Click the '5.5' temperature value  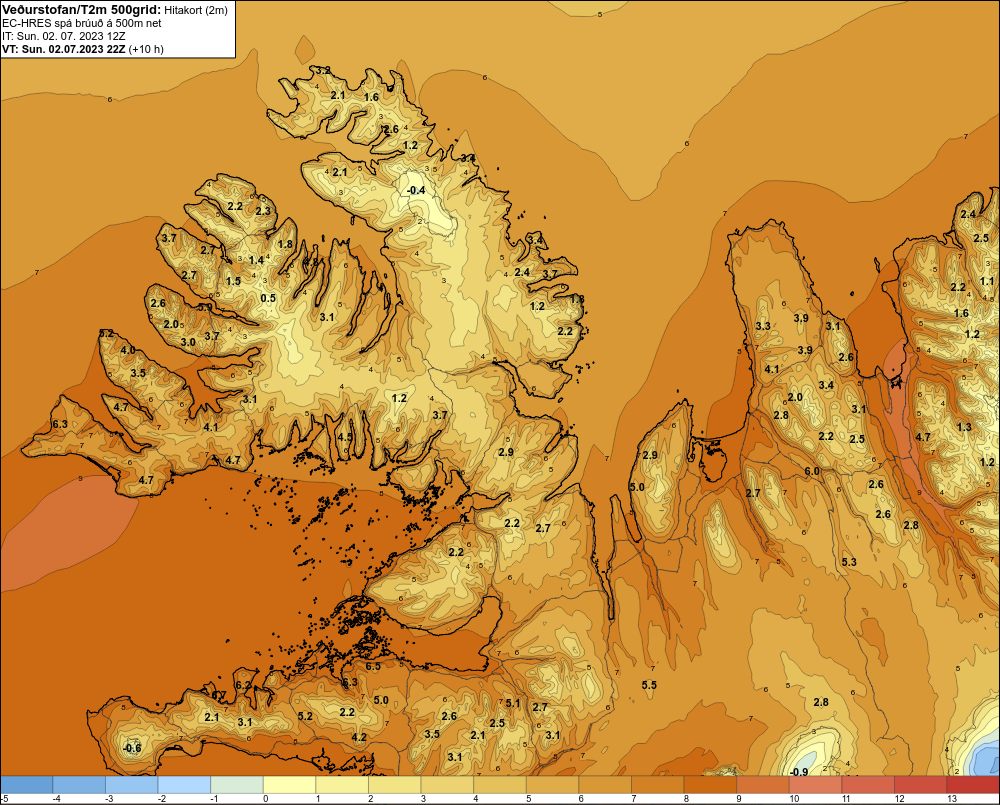649,685
